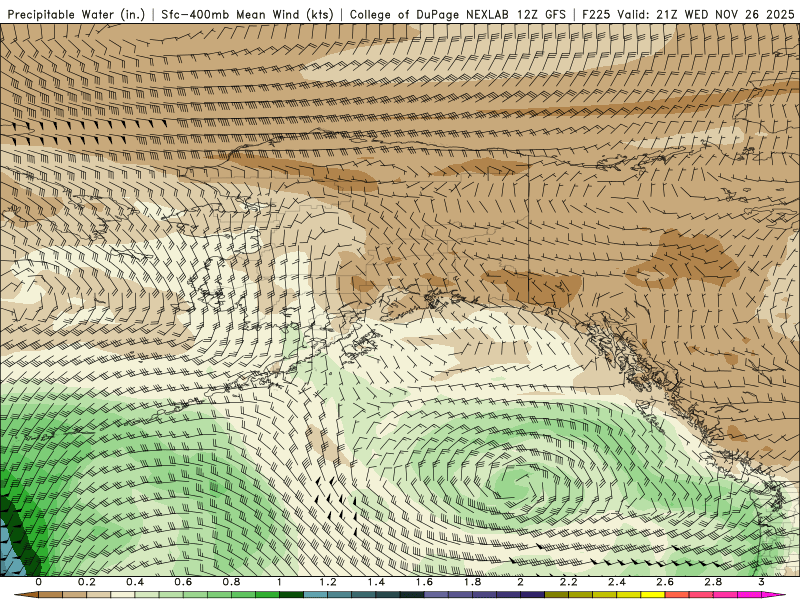The image size is (800, 600).
Task: Click the "2" legend value
Action: click(x=520, y=582)
